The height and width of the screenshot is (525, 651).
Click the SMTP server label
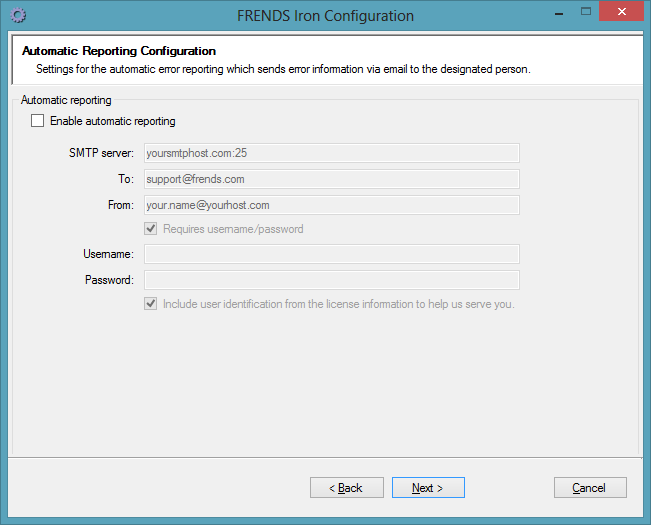pyautogui.click(x=101, y=153)
